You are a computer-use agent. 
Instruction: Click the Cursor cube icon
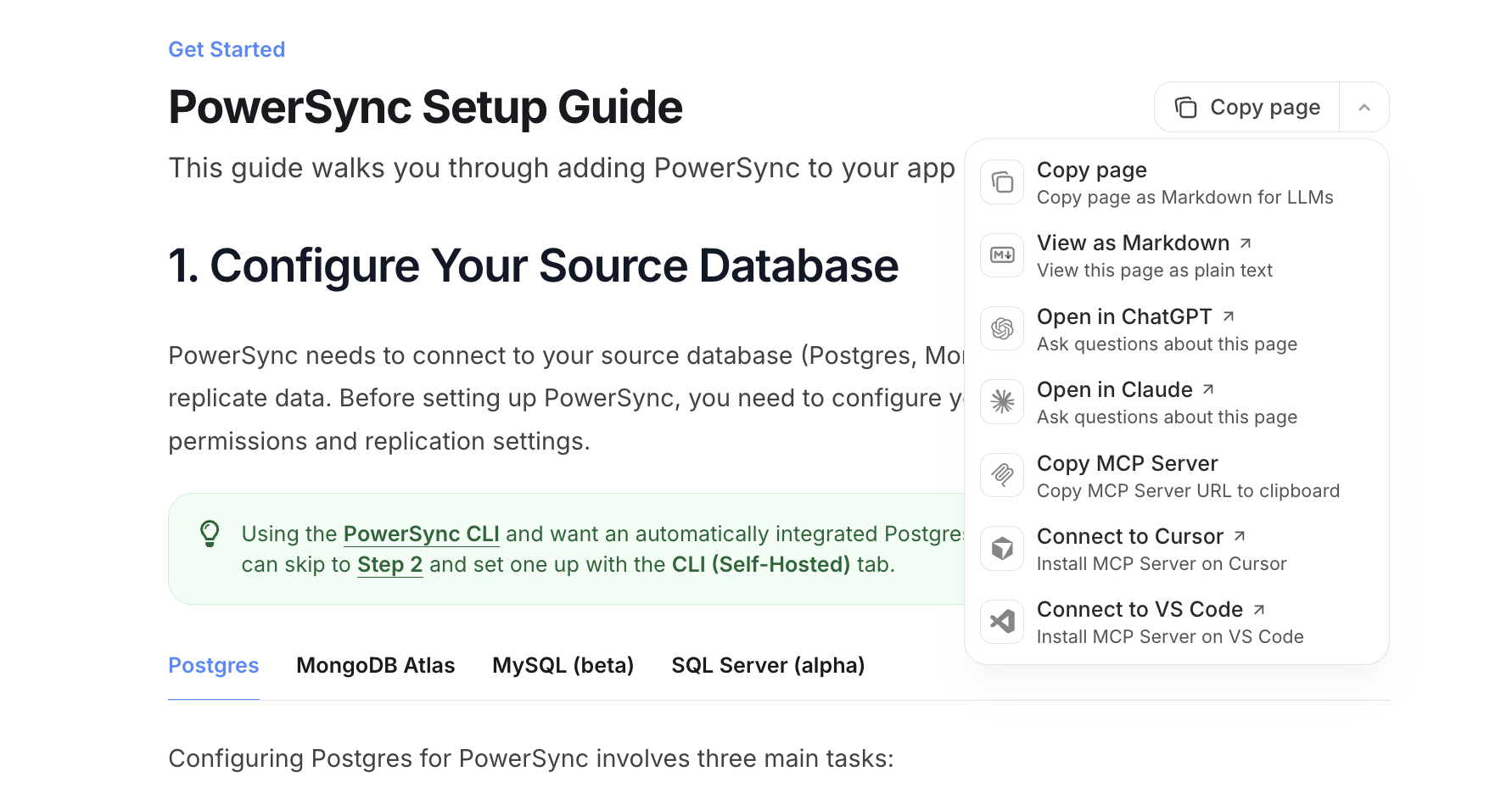pos(1002,548)
